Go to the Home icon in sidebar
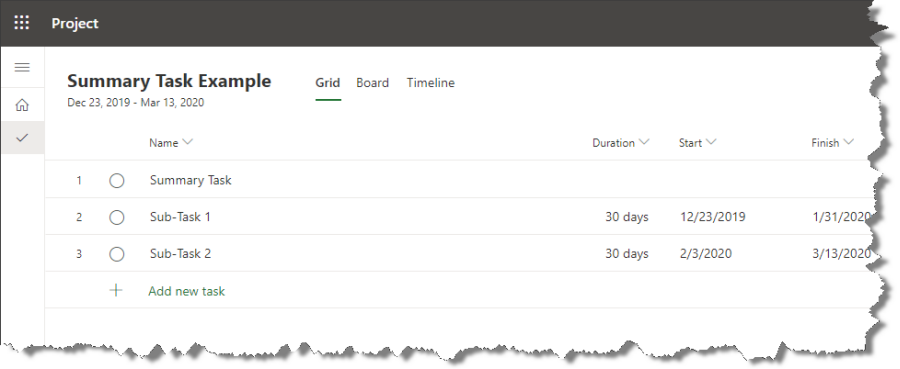The width and height of the screenshot is (900, 369). (22, 105)
